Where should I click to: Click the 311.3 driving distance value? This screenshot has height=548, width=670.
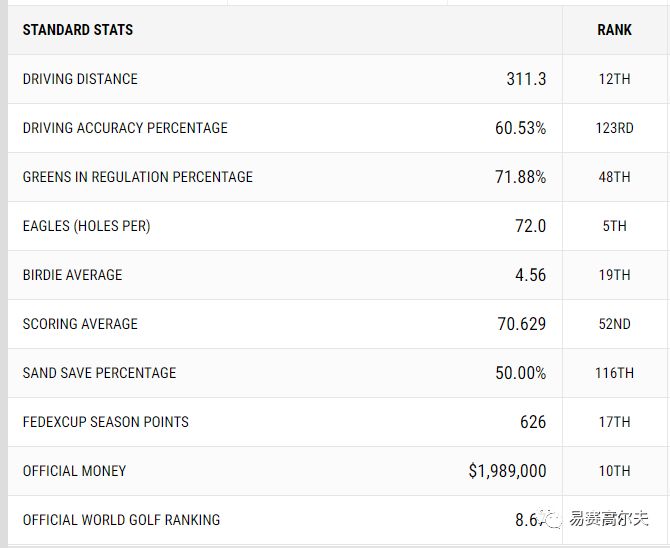point(526,79)
